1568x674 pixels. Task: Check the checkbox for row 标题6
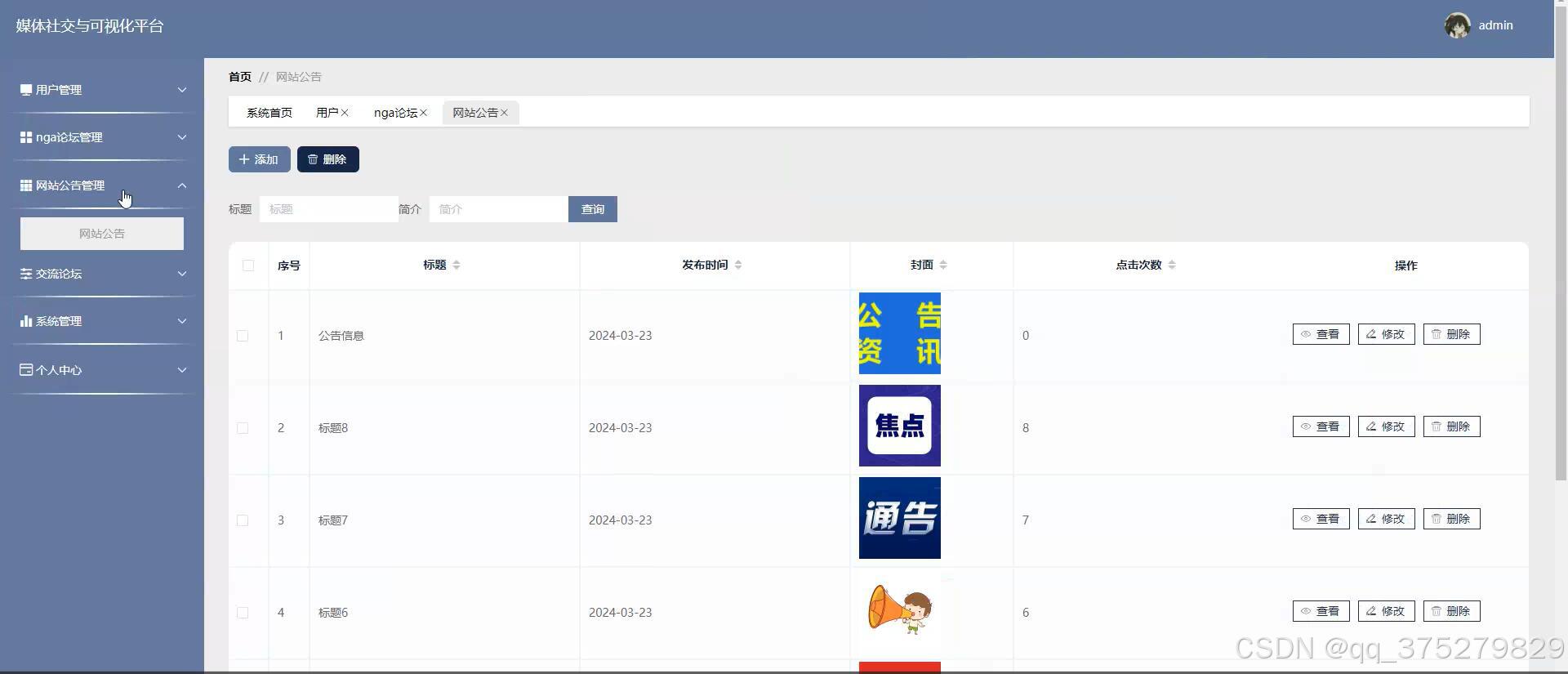pyautogui.click(x=243, y=613)
